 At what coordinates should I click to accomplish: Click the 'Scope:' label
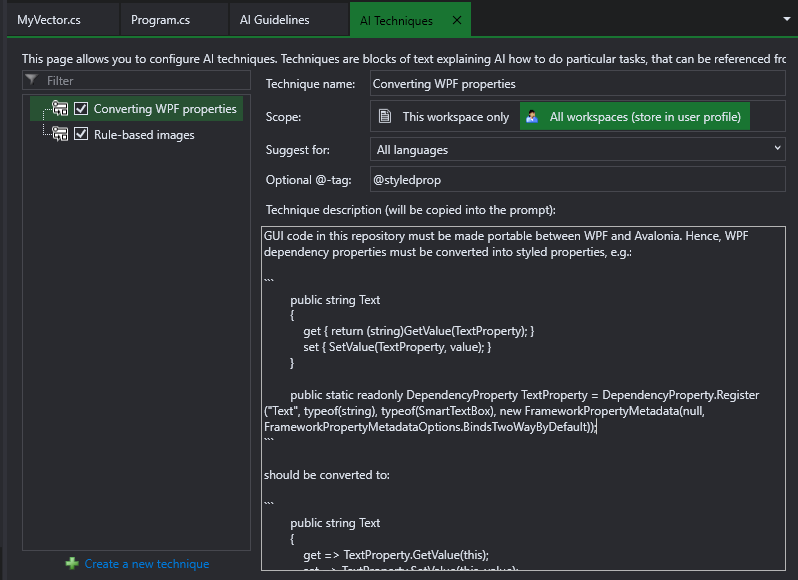tap(283, 117)
